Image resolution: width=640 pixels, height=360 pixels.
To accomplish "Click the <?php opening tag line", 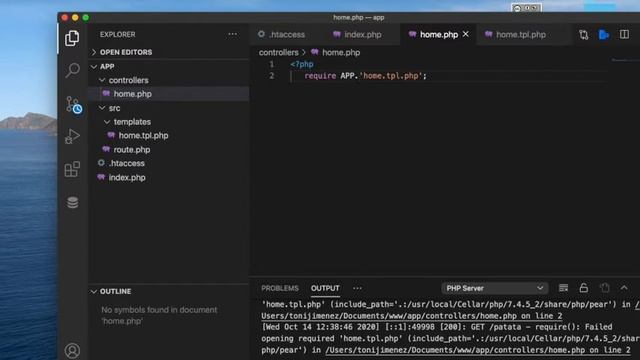I will coord(302,64).
